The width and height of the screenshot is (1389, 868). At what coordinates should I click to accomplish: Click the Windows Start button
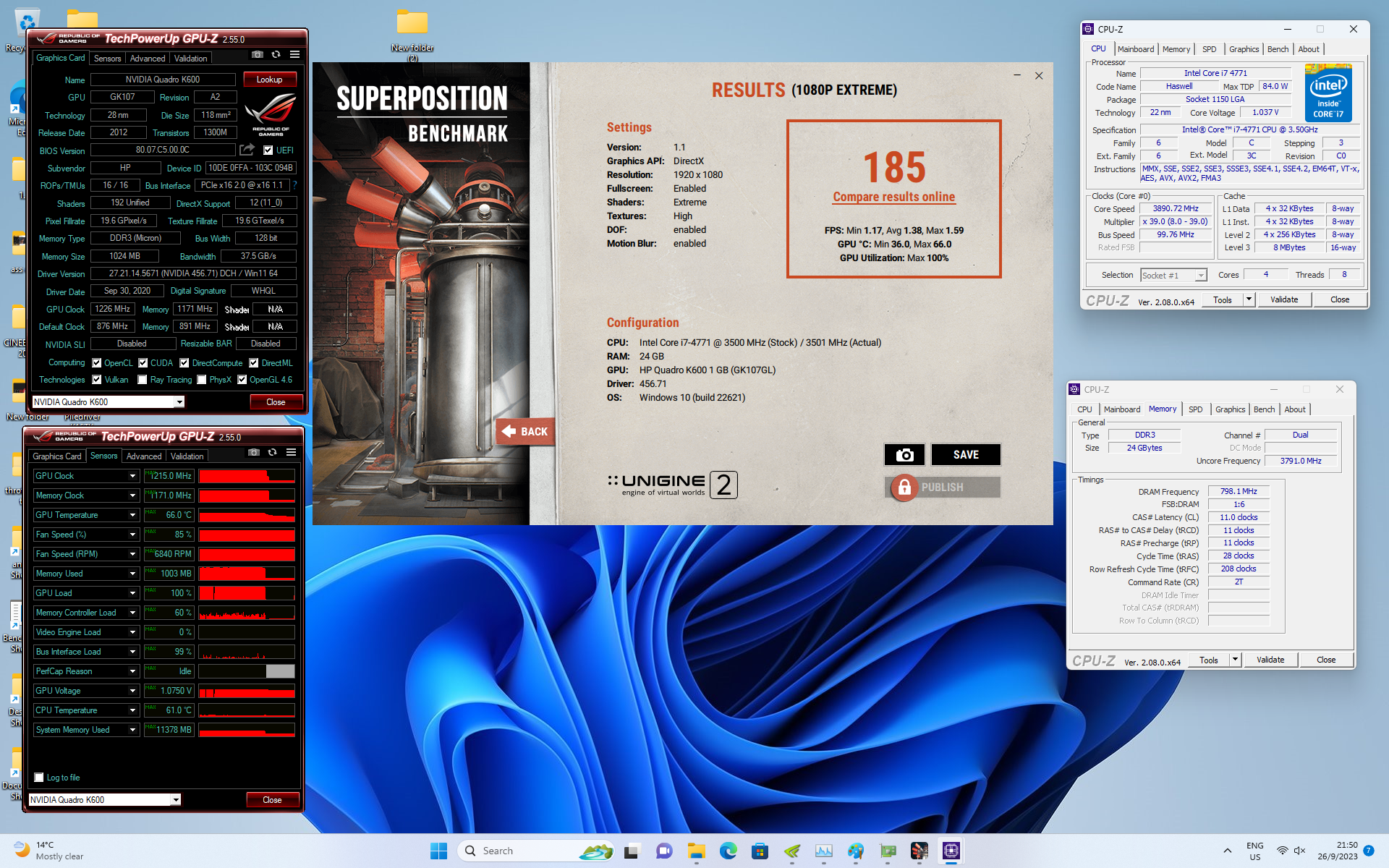click(x=438, y=851)
